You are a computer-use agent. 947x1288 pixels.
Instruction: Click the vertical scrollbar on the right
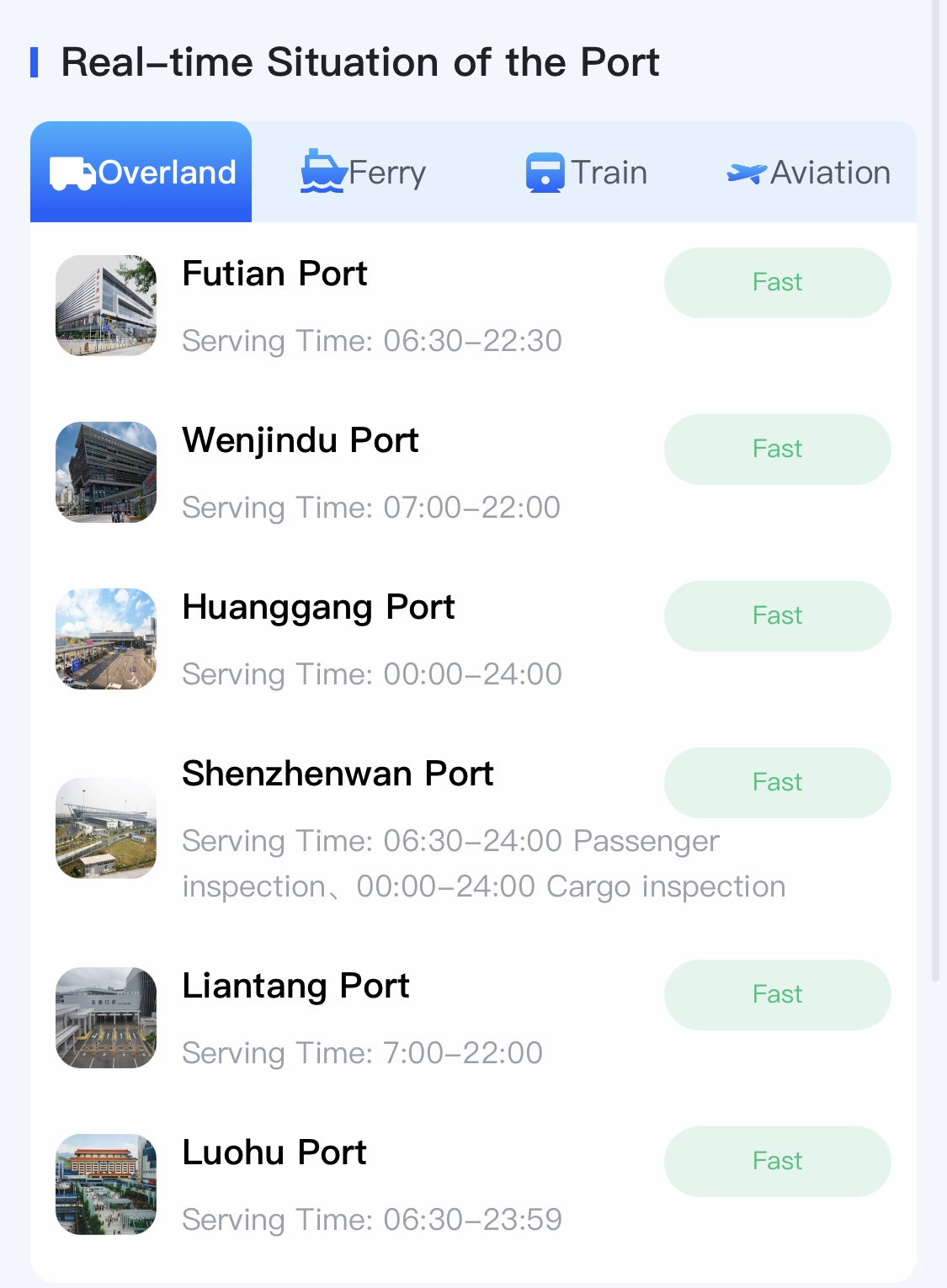pos(936,491)
